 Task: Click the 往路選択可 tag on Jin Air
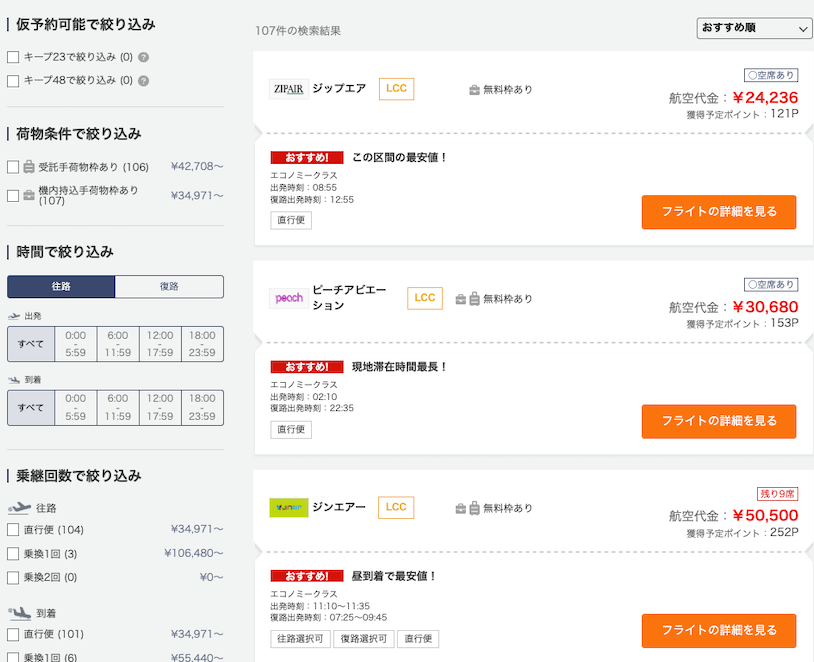[301, 639]
